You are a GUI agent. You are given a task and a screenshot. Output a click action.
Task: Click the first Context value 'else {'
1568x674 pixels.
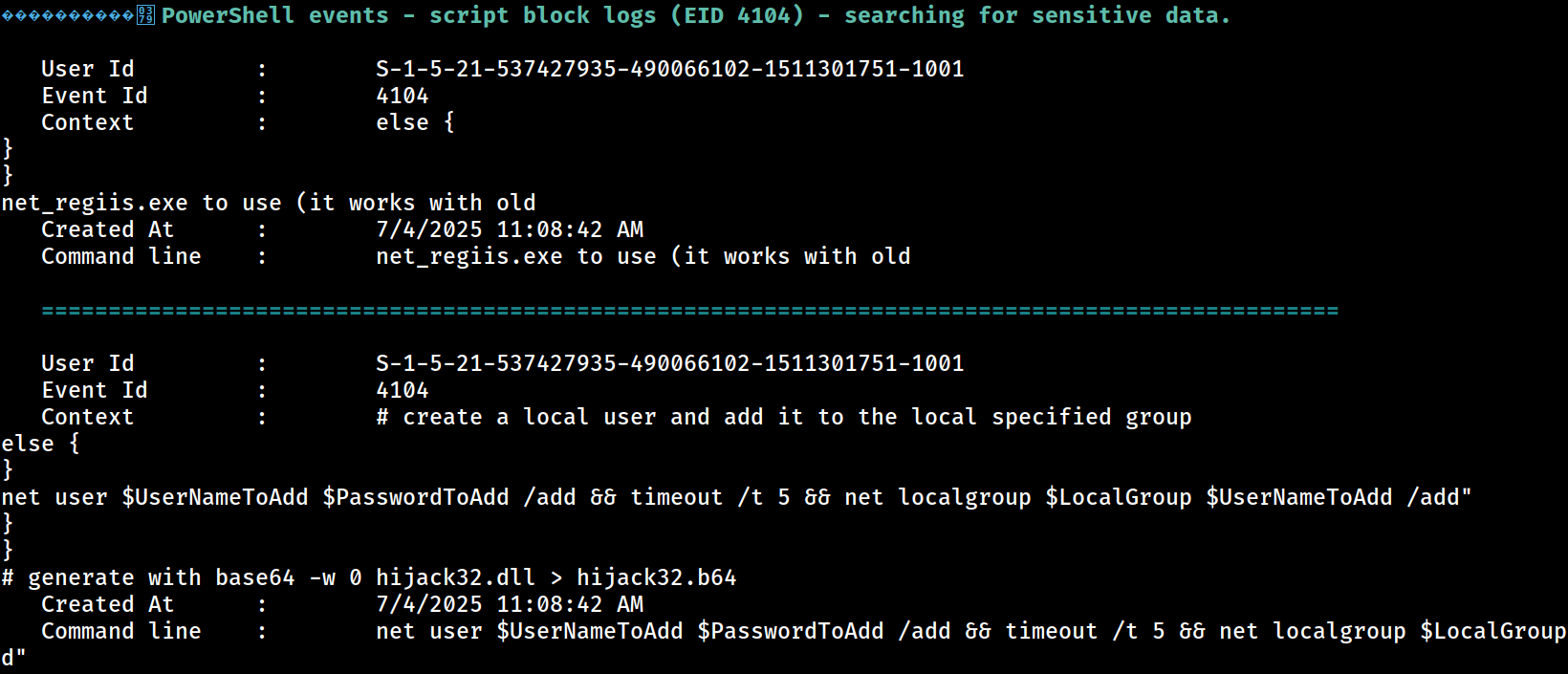click(415, 122)
